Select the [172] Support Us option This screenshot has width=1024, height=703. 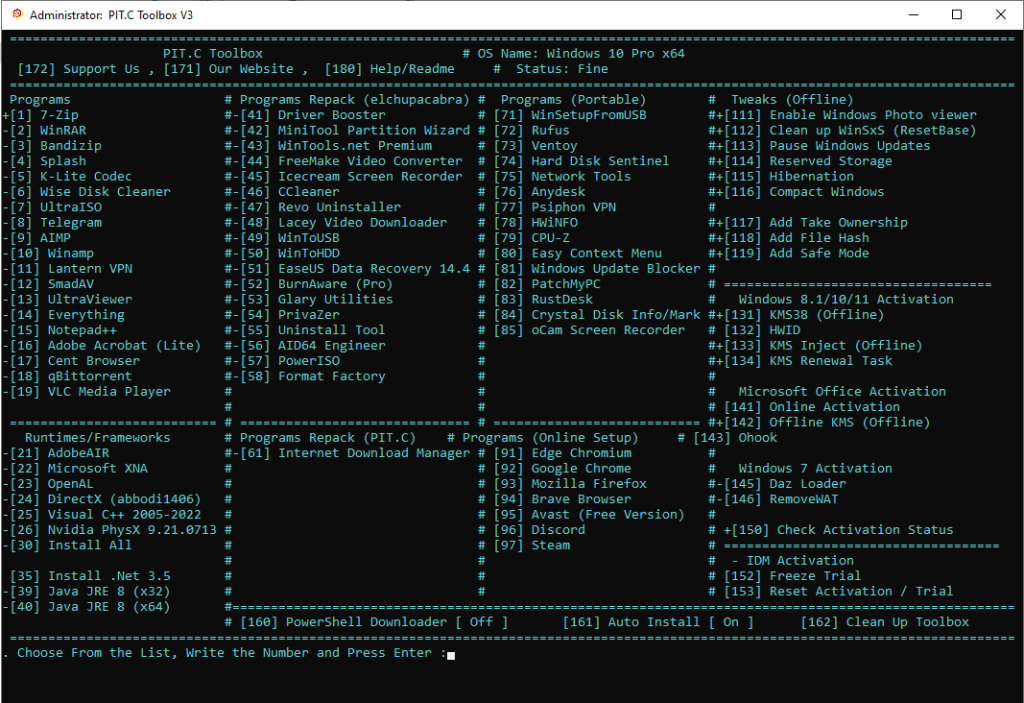coord(79,69)
